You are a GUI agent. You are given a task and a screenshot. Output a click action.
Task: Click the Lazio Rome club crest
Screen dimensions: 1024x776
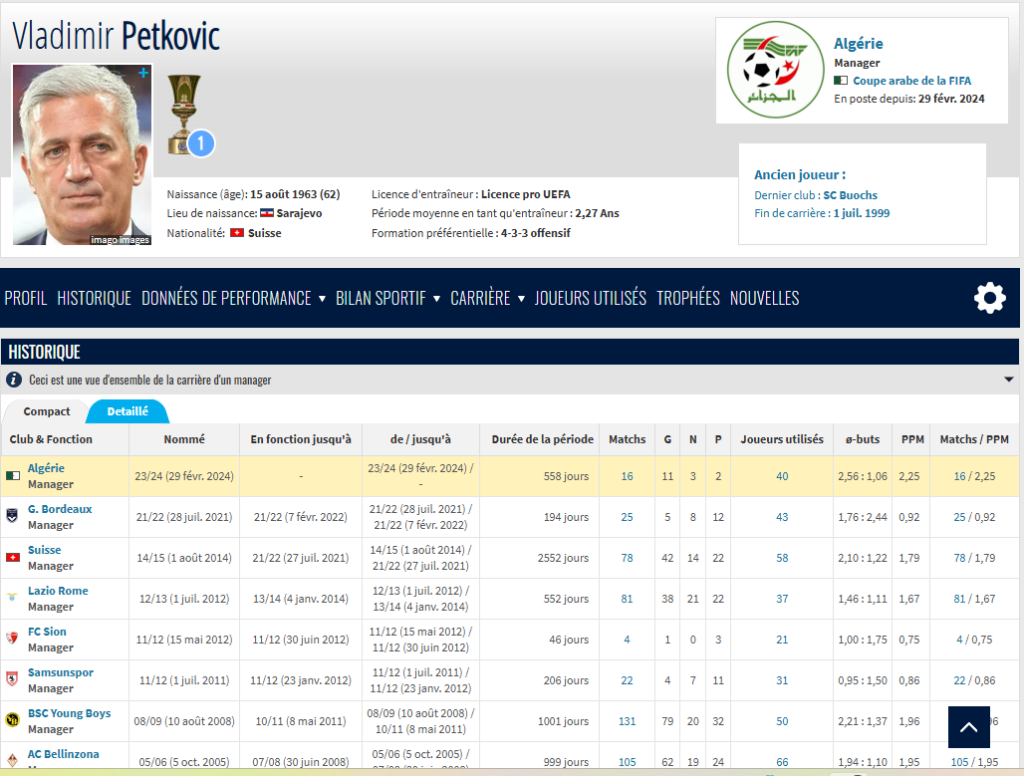point(13,598)
